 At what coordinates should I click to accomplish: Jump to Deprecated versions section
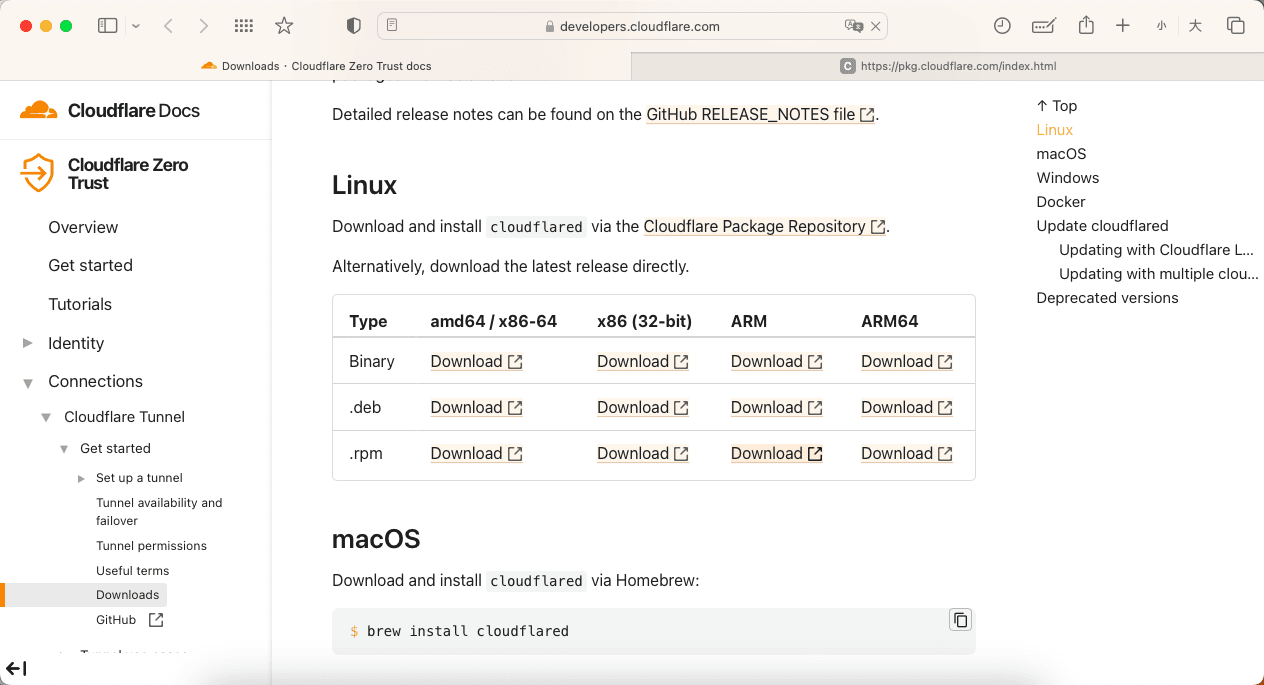coord(1108,298)
